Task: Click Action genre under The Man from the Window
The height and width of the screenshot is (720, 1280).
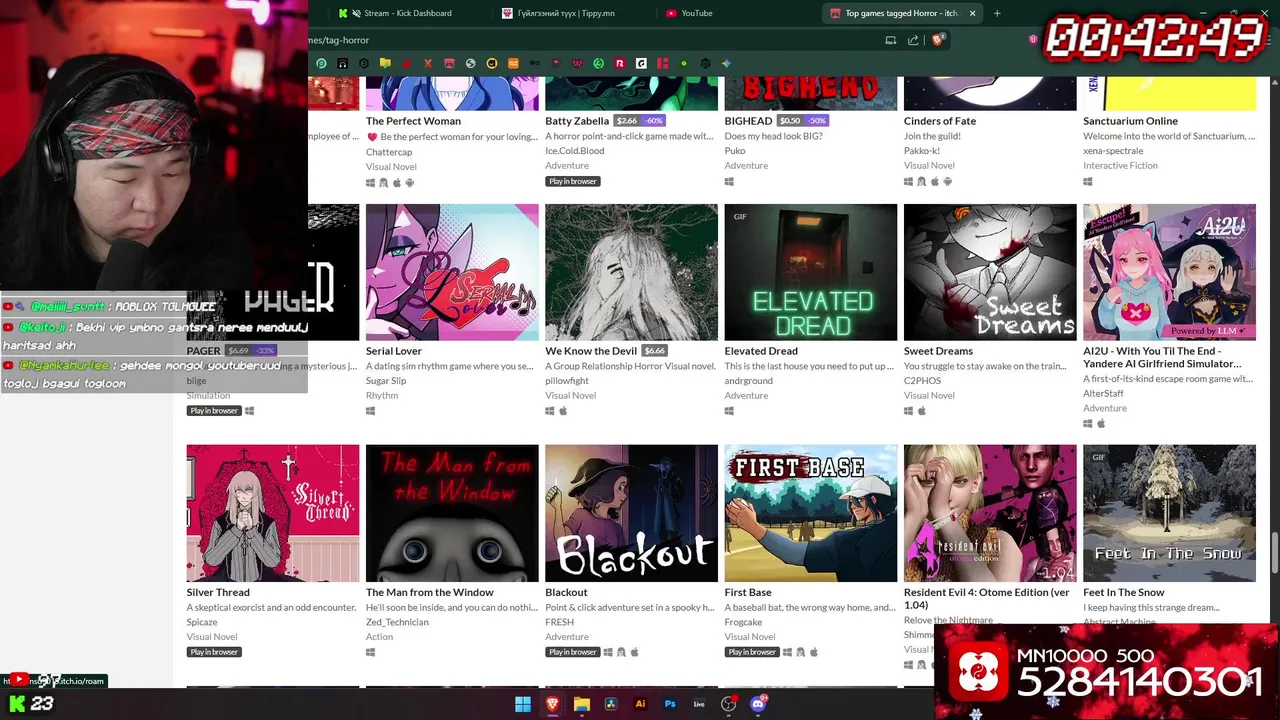Action: (379, 637)
